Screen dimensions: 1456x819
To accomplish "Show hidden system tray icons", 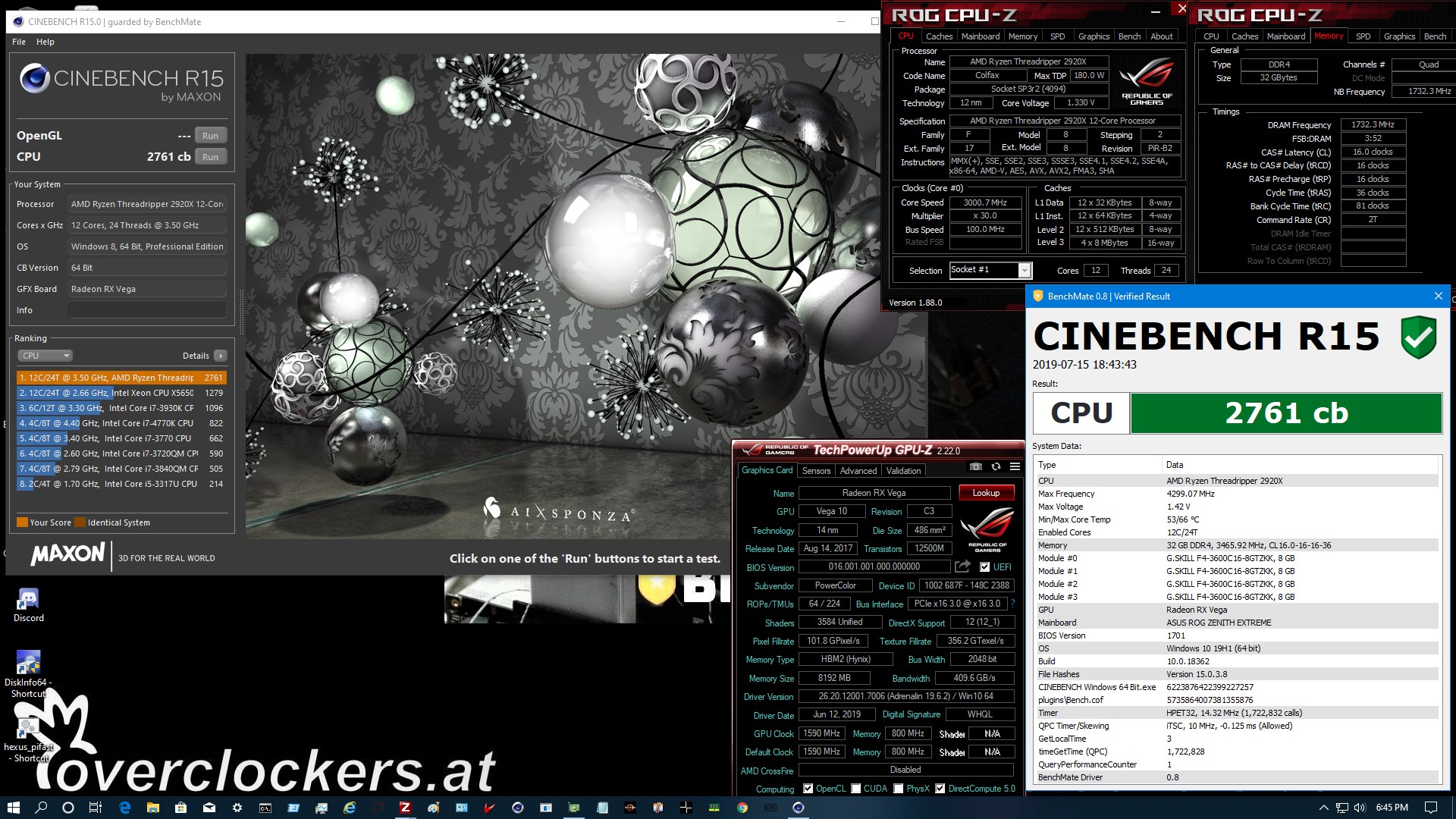I will point(1324,808).
